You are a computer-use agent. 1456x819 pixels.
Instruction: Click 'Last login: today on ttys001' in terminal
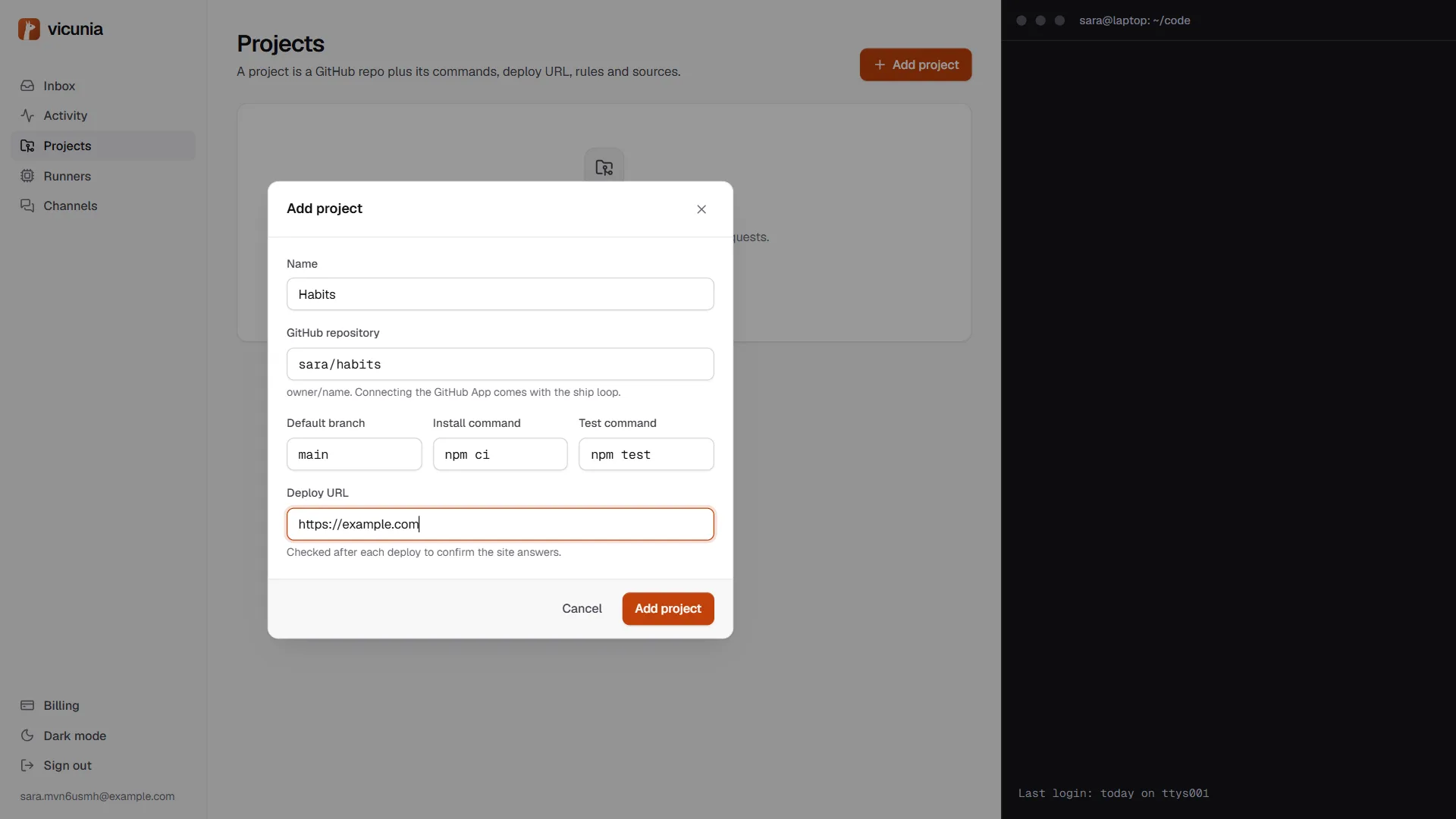pyautogui.click(x=1113, y=793)
